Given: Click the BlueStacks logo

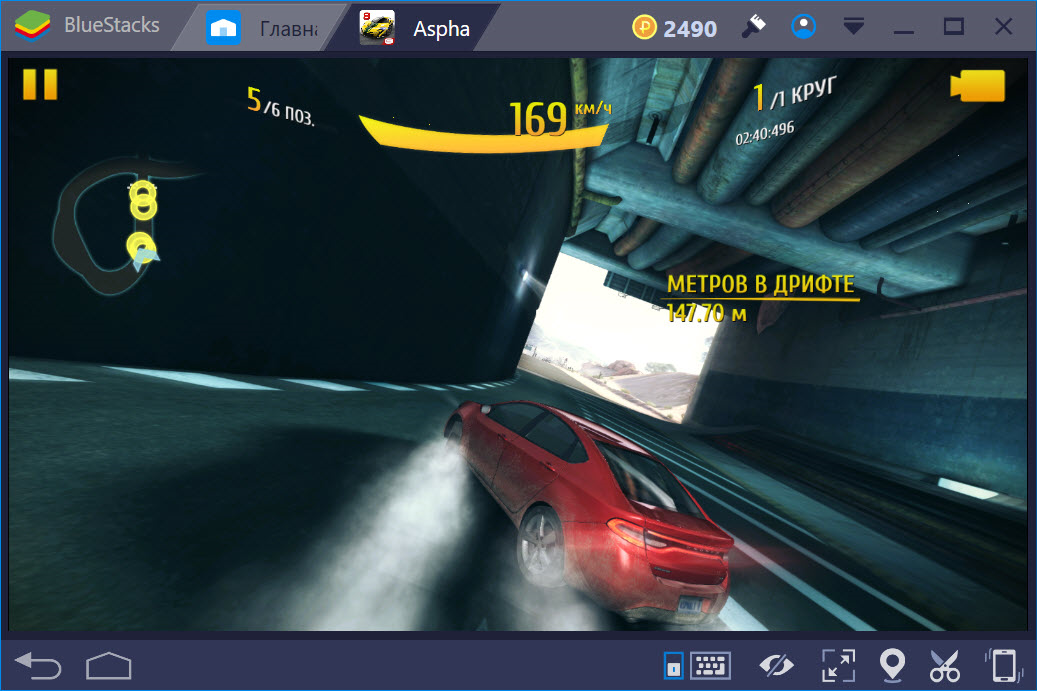Looking at the screenshot, I should pyautogui.click(x=33, y=27).
